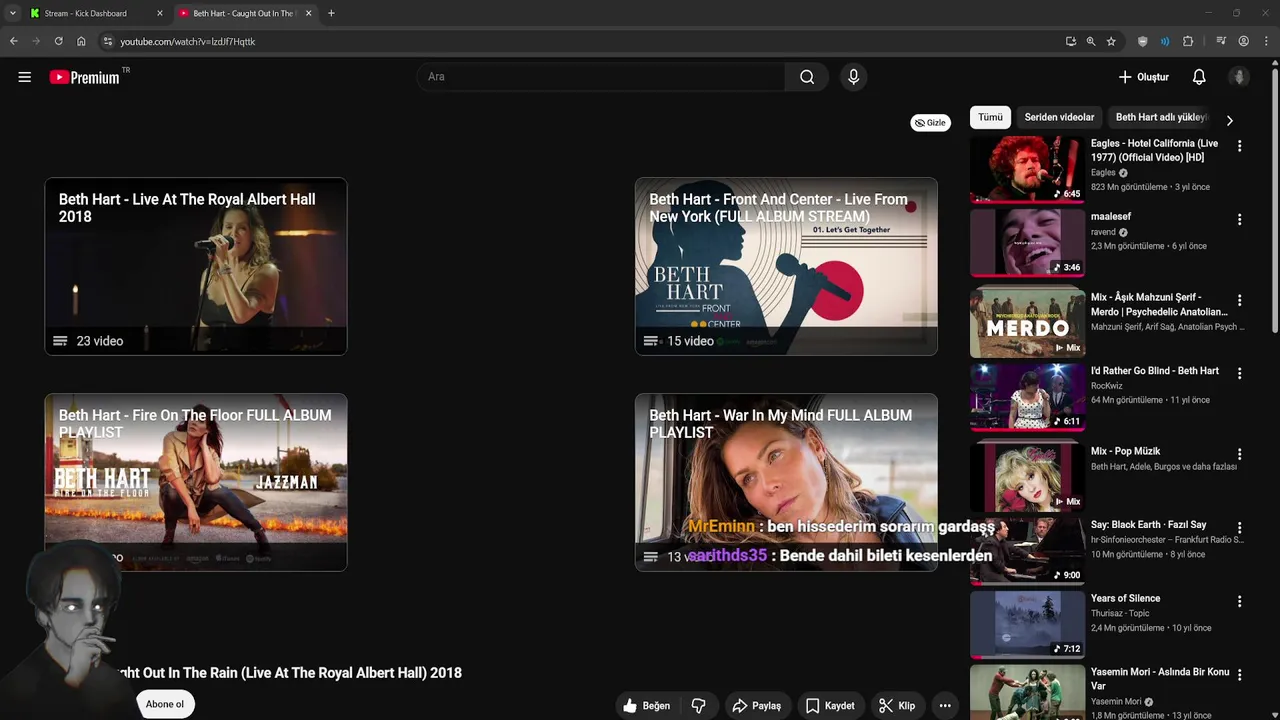Go to browser home page
1280x720 pixels.
point(81,41)
